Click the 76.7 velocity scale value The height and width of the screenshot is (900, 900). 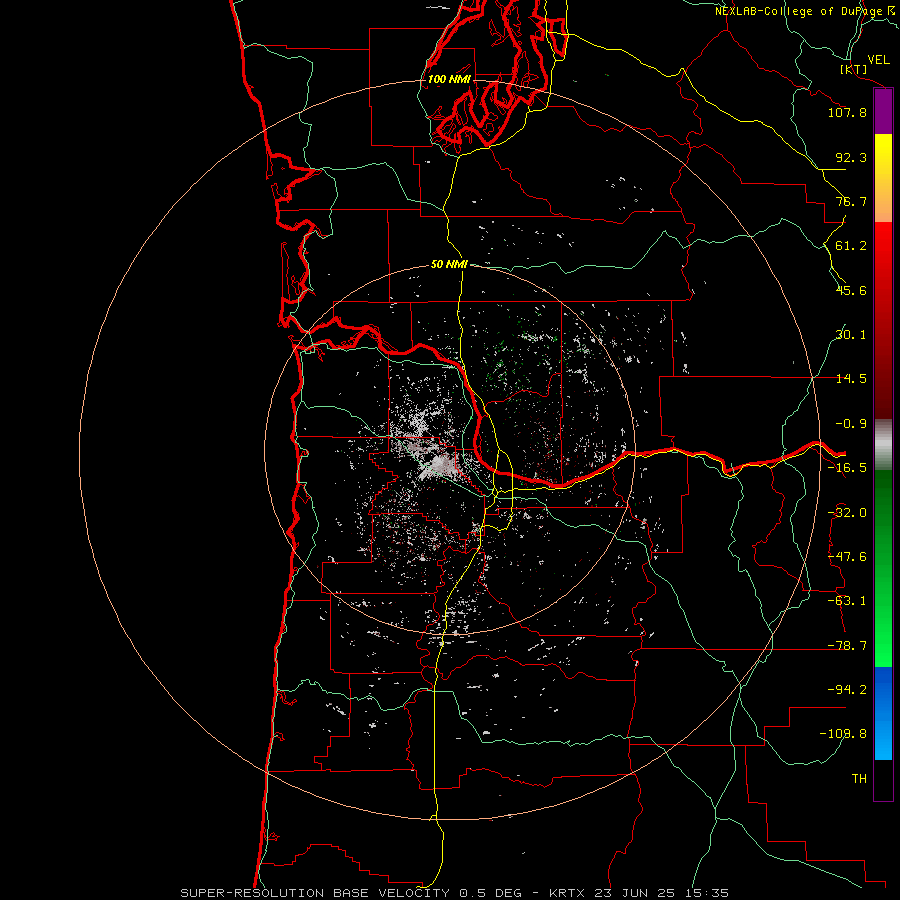pyautogui.click(x=851, y=201)
